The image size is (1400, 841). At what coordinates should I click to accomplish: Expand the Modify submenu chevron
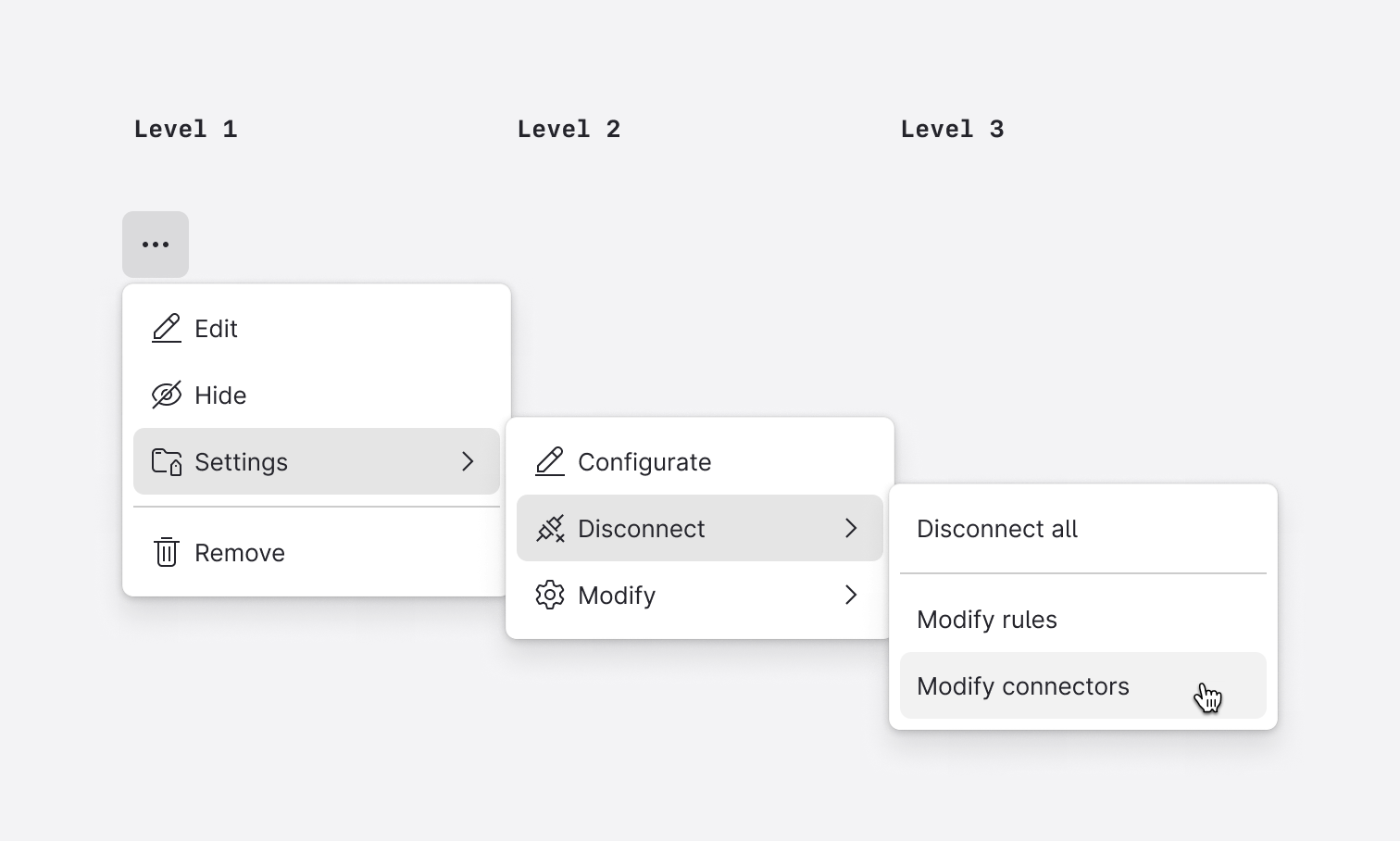pos(851,596)
